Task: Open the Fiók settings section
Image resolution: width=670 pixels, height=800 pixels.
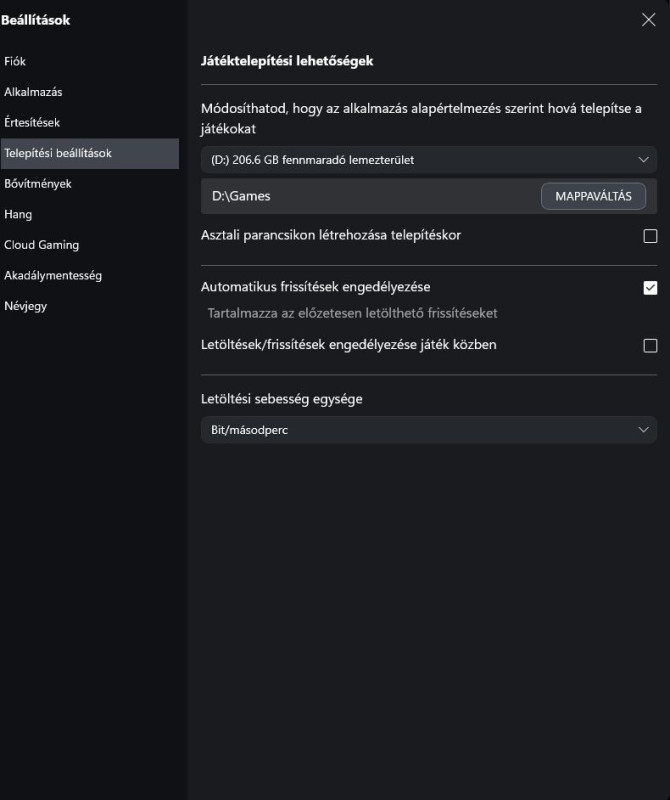Action: tap(15, 61)
